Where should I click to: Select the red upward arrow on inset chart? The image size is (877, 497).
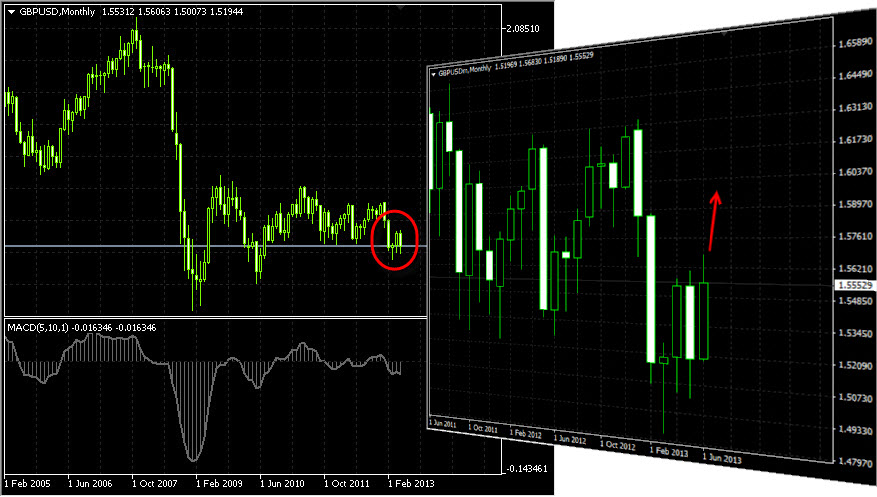(x=713, y=220)
